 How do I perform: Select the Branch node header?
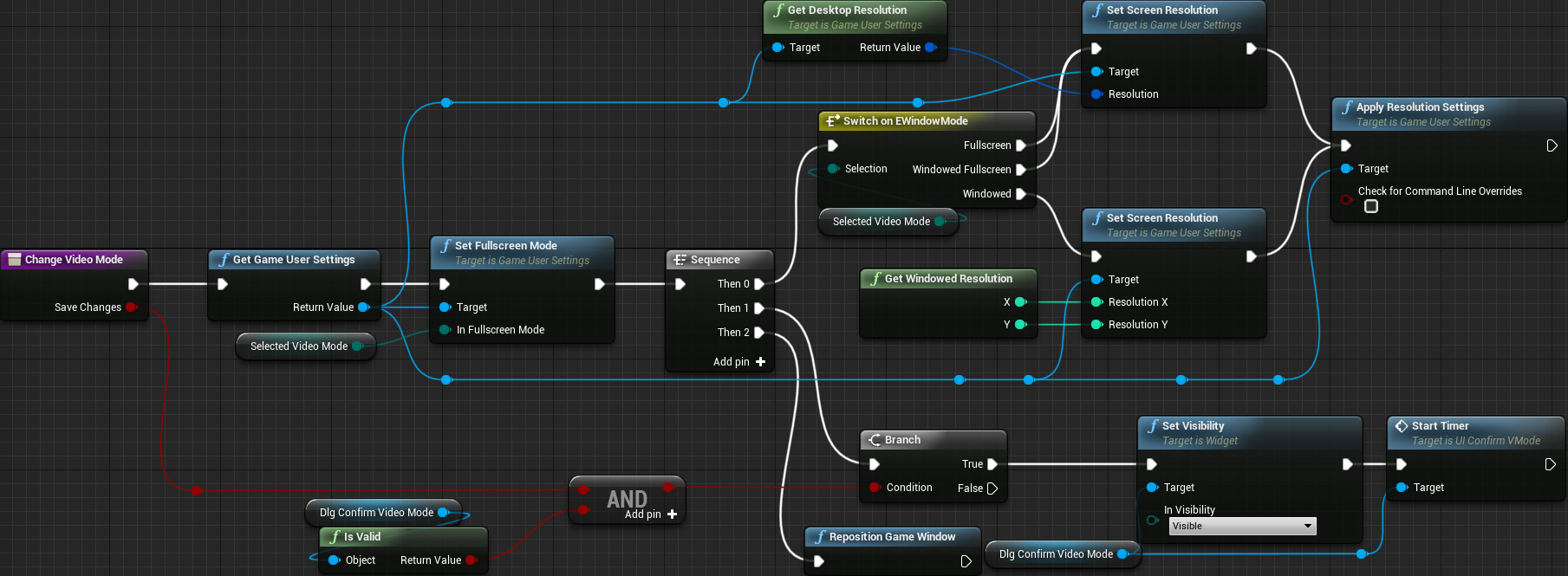(x=934, y=440)
